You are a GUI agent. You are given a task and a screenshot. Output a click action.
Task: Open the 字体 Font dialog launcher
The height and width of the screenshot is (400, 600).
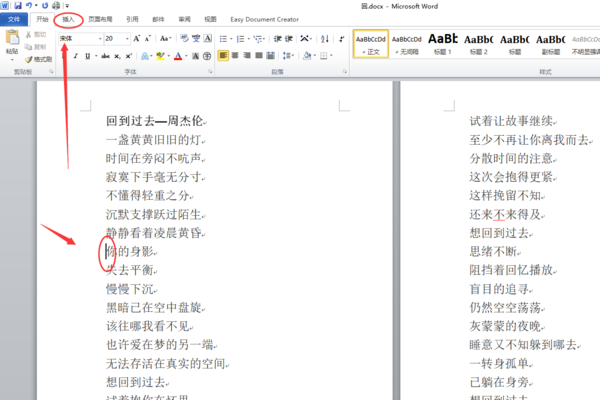(x=210, y=72)
